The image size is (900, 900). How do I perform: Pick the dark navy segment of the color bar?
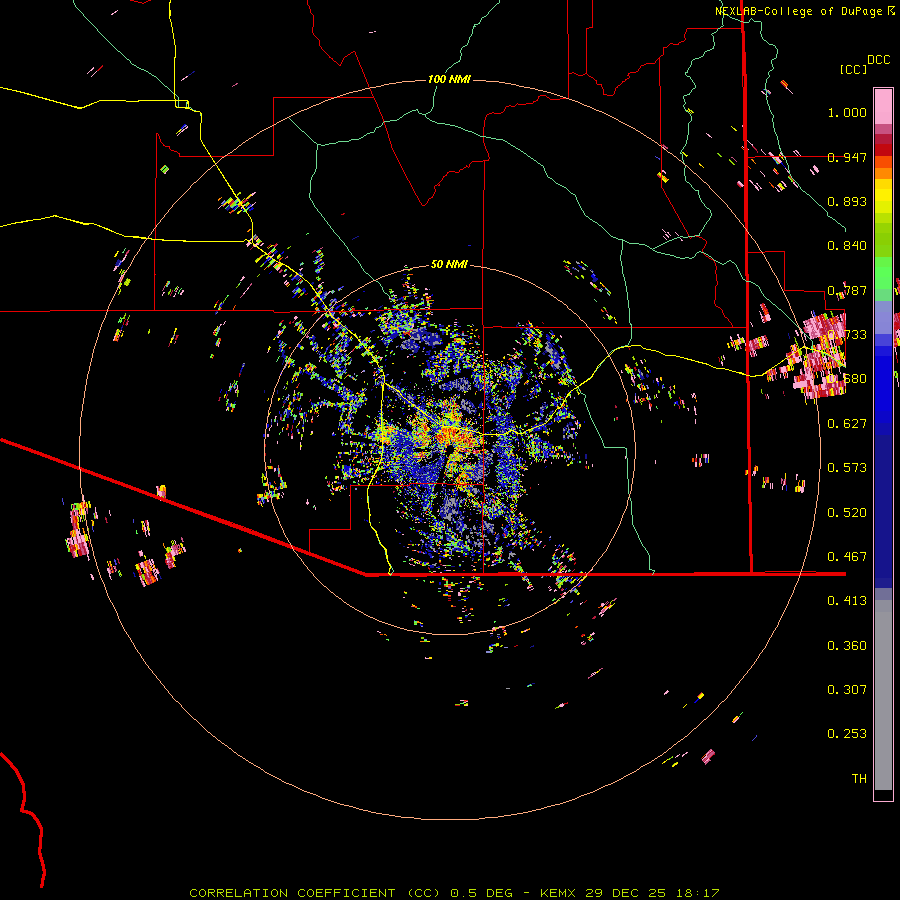tap(883, 505)
